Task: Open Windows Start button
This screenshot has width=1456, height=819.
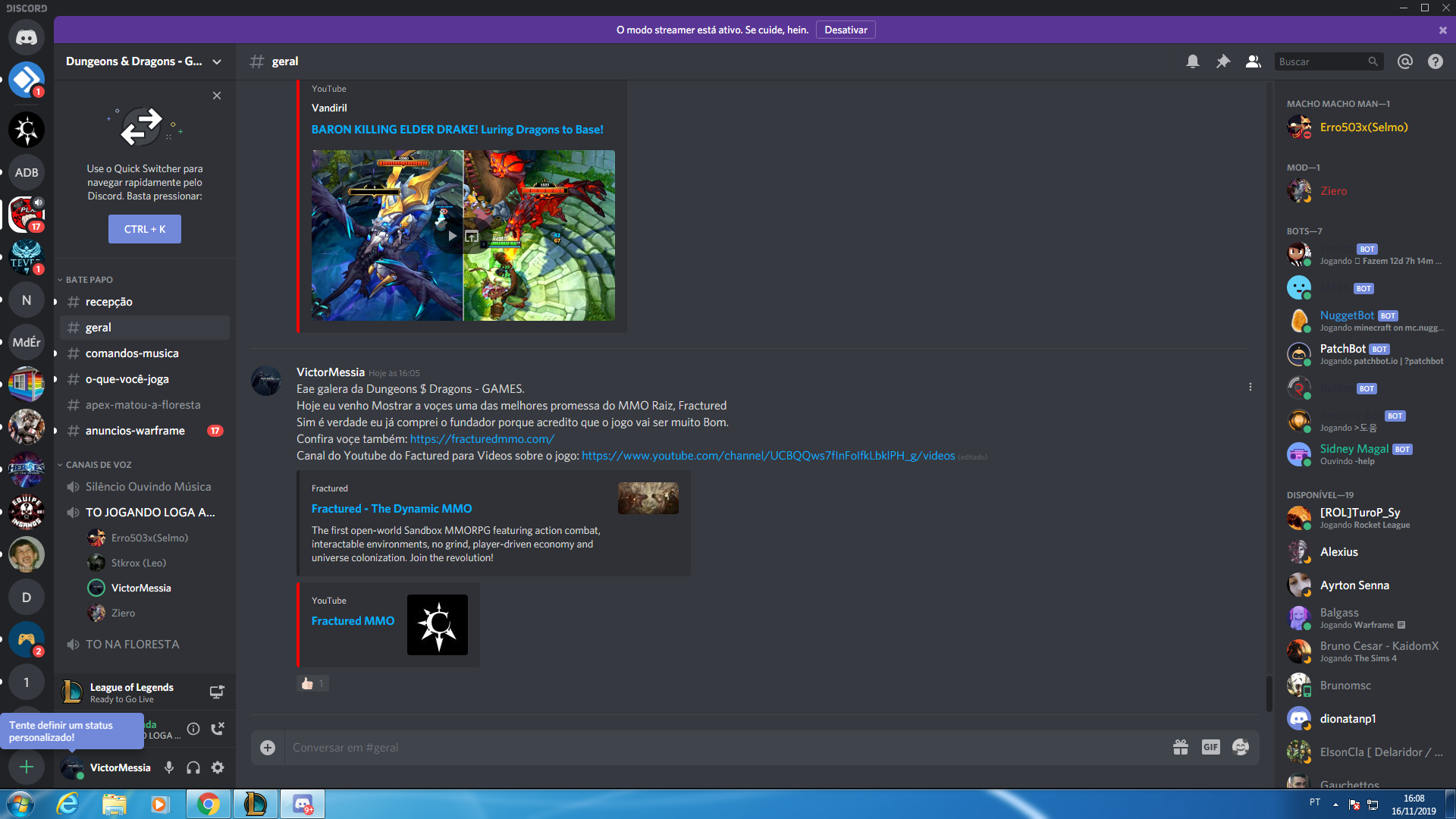Action: tap(20, 804)
